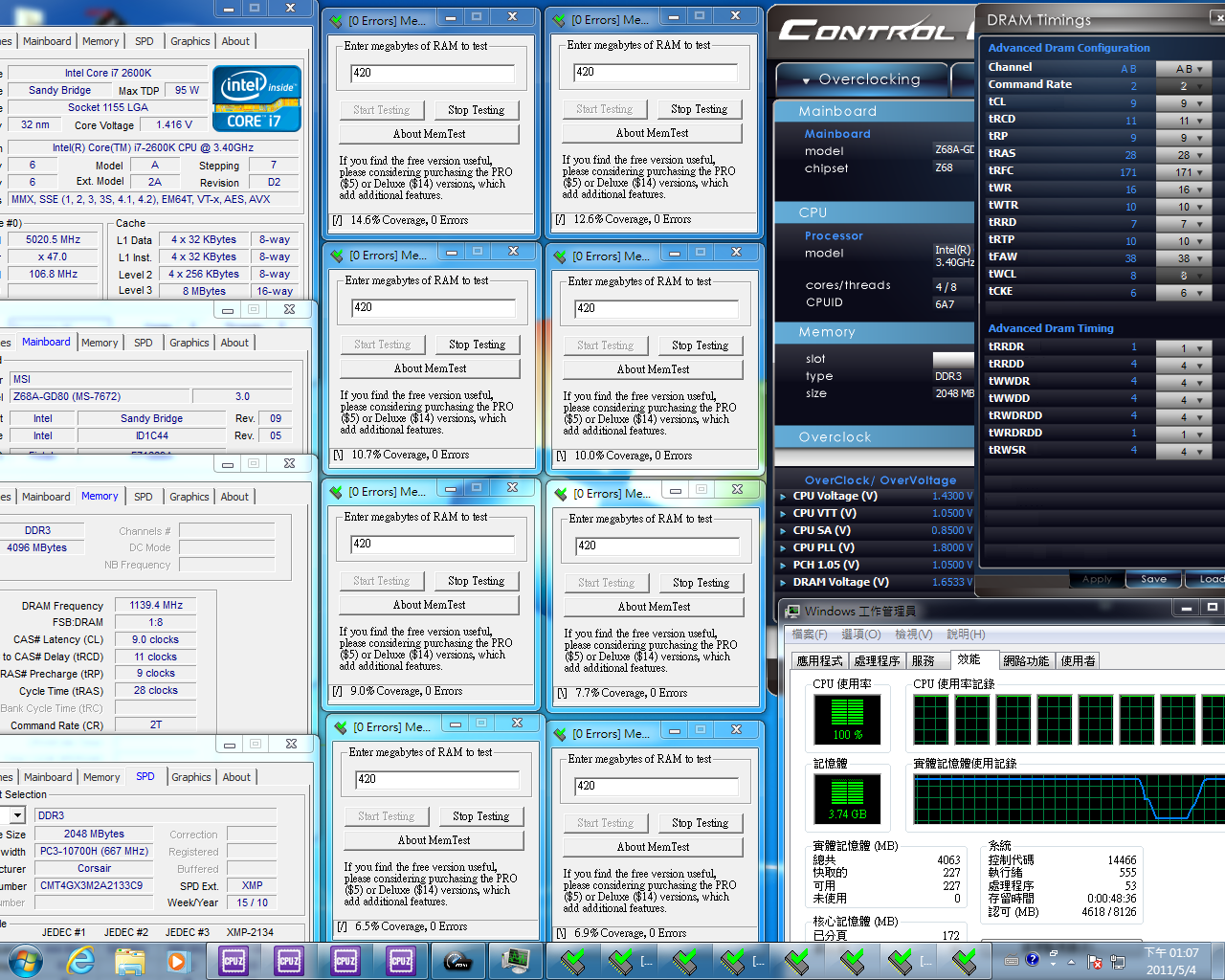Click the Action Center flag tray icon
The width and height of the screenshot is (1225, 980).
click(x=1094, y=962)
